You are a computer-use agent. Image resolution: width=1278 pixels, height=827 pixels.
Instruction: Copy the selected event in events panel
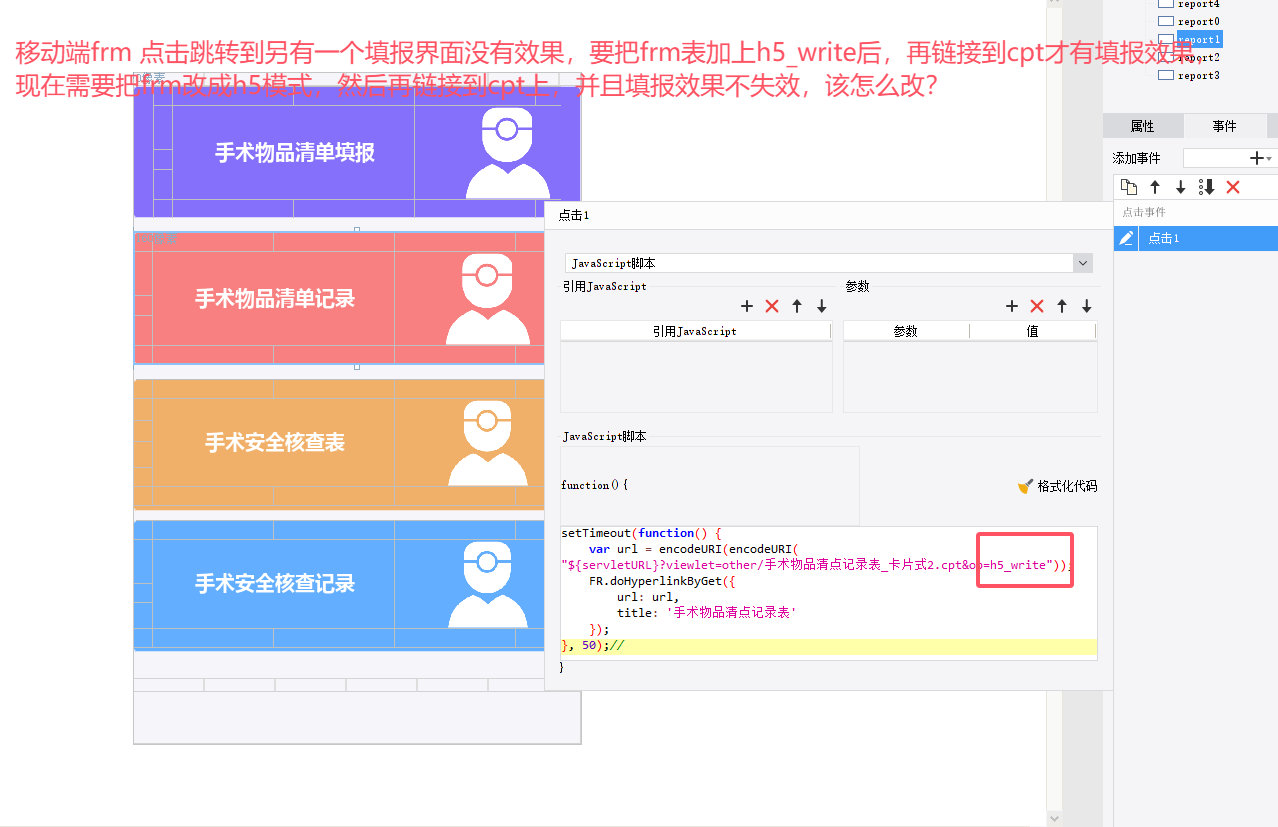pos(1129,187)
